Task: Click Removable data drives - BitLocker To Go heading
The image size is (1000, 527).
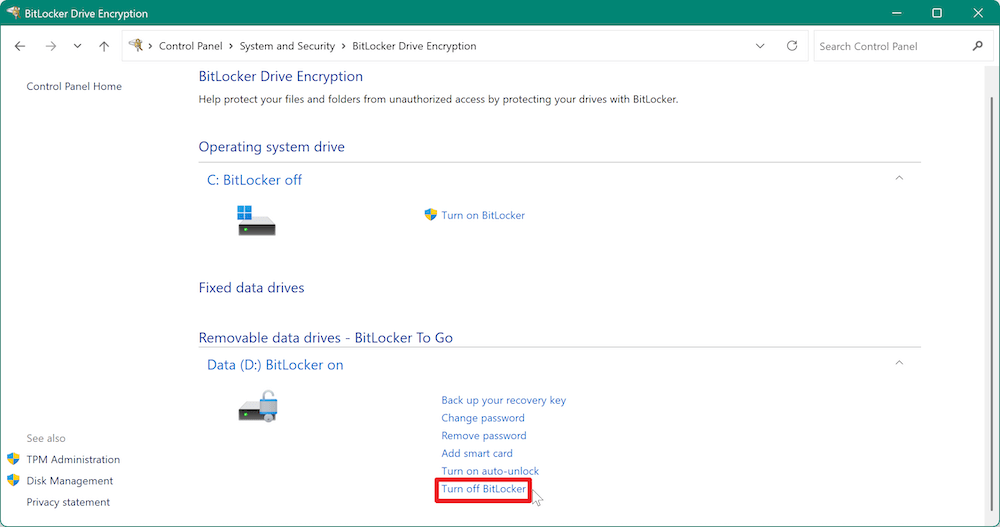Action: coord(325,338)
